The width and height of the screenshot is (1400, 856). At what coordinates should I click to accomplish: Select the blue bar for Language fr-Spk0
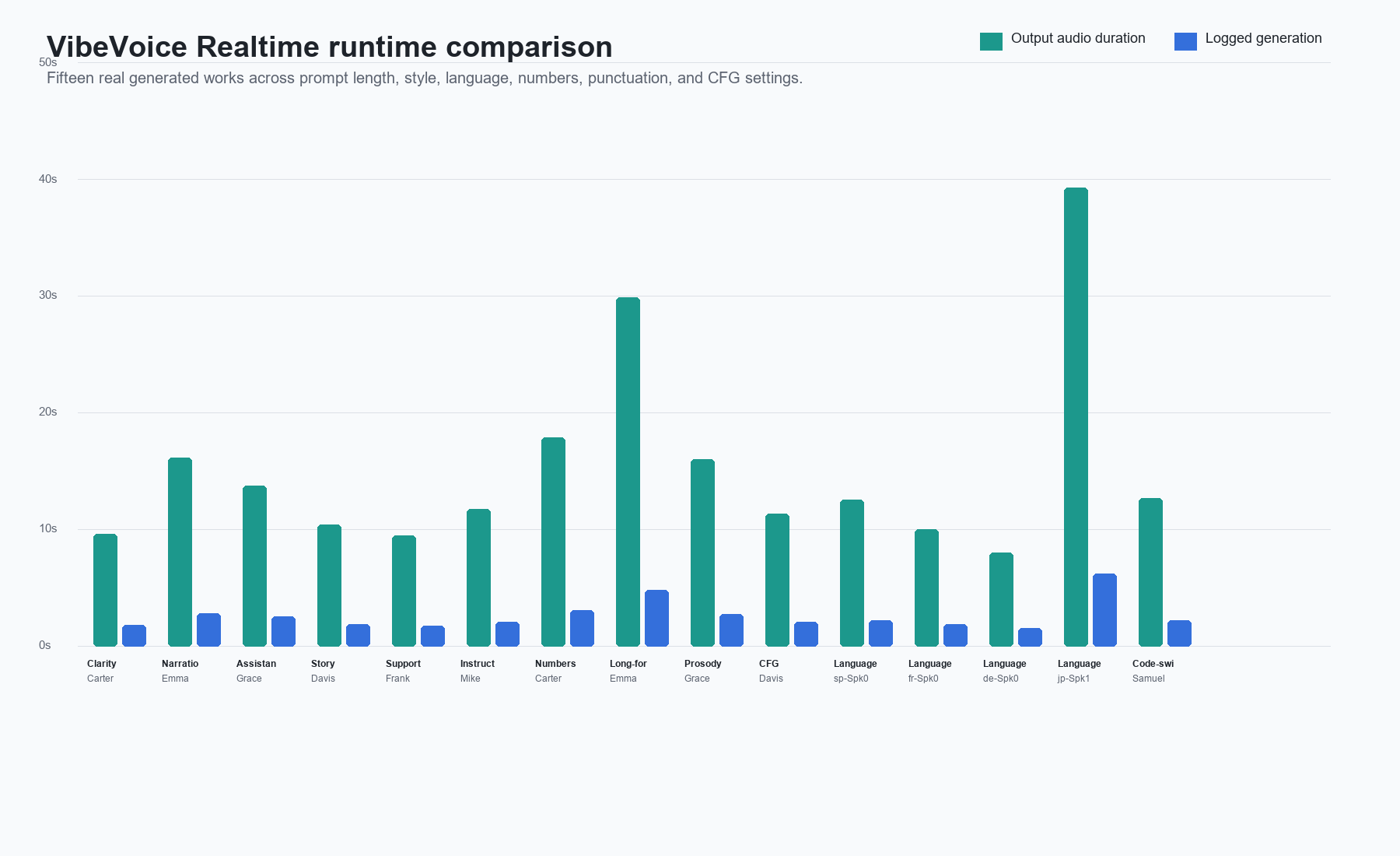pyautogui.click(x=955, y=635)
